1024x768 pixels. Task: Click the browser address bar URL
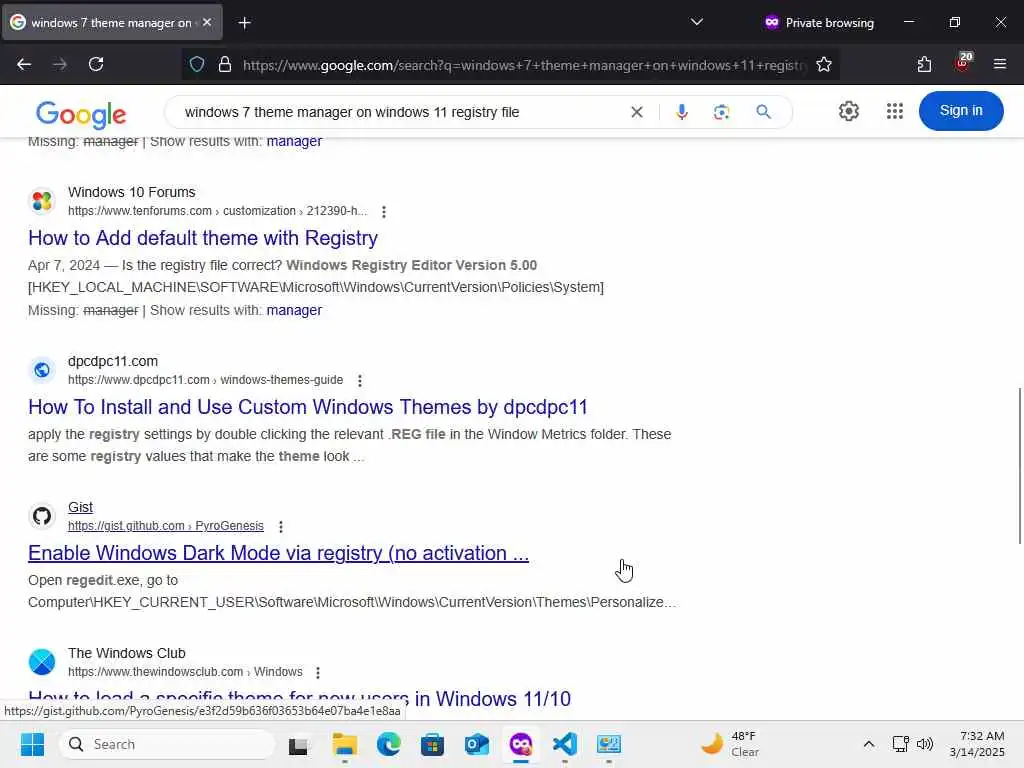tap(524, 65)
